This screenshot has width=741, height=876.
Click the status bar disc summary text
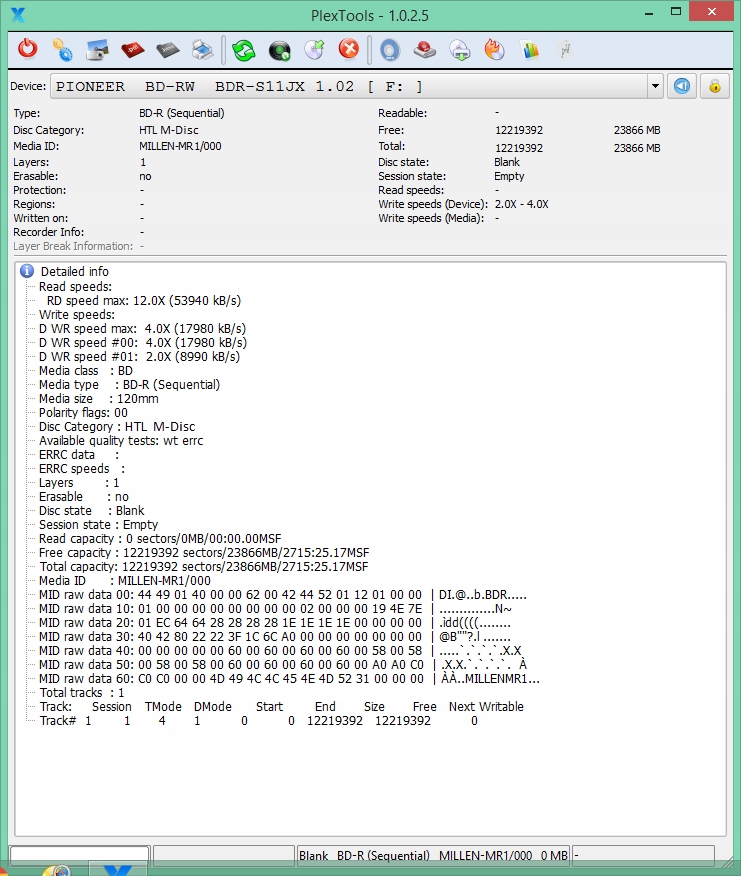point(432,856)
